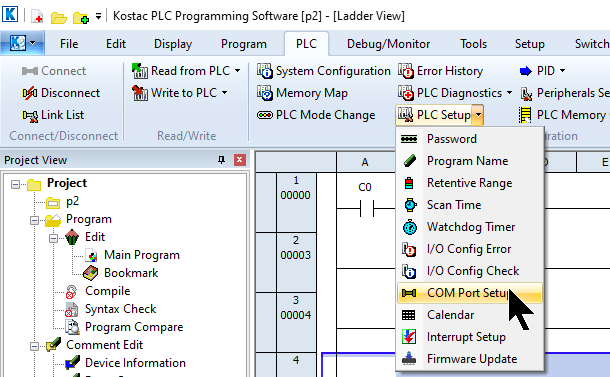Click Write to PLC button

pos(174,93)
